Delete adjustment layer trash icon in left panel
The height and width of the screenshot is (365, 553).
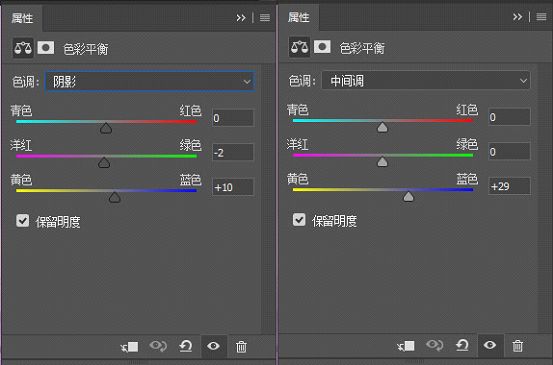pyautogui.click(x=241, y=347)
